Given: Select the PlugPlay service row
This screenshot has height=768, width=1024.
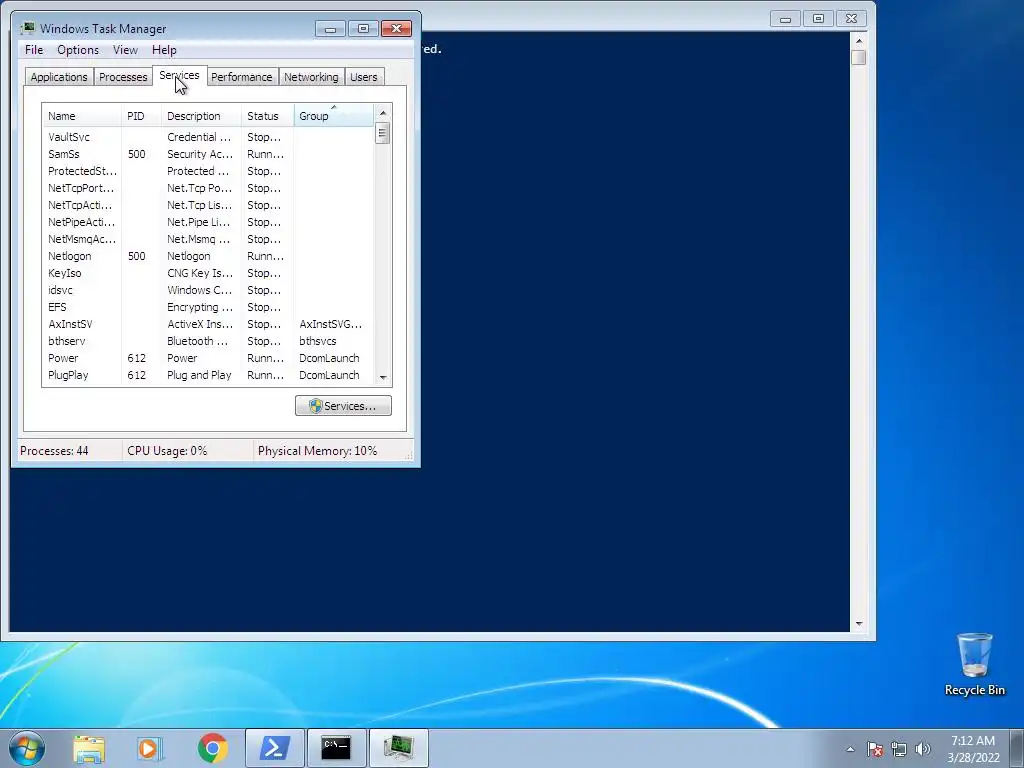Looking at the screenshot, I should click(208, 375).
